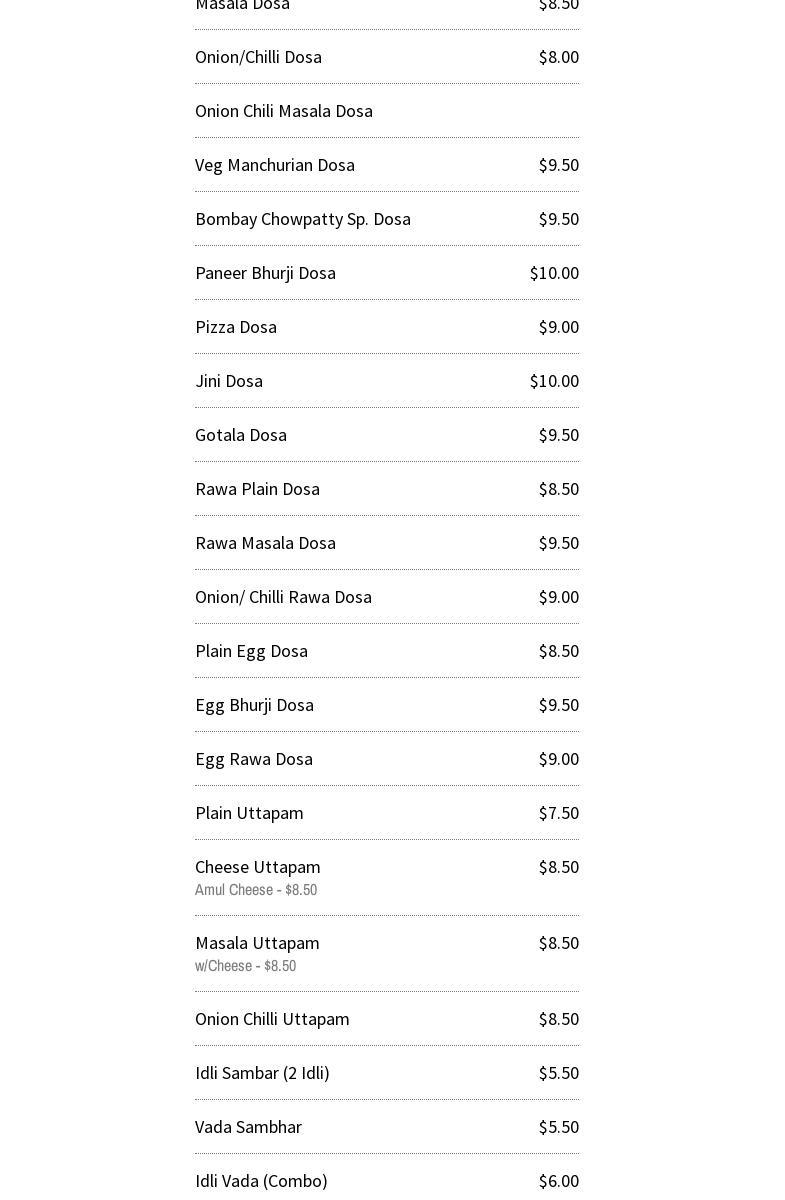Select the Amul Cheese option text
Viewport: 785px width, 1200px height.
(x=256, y=890)
